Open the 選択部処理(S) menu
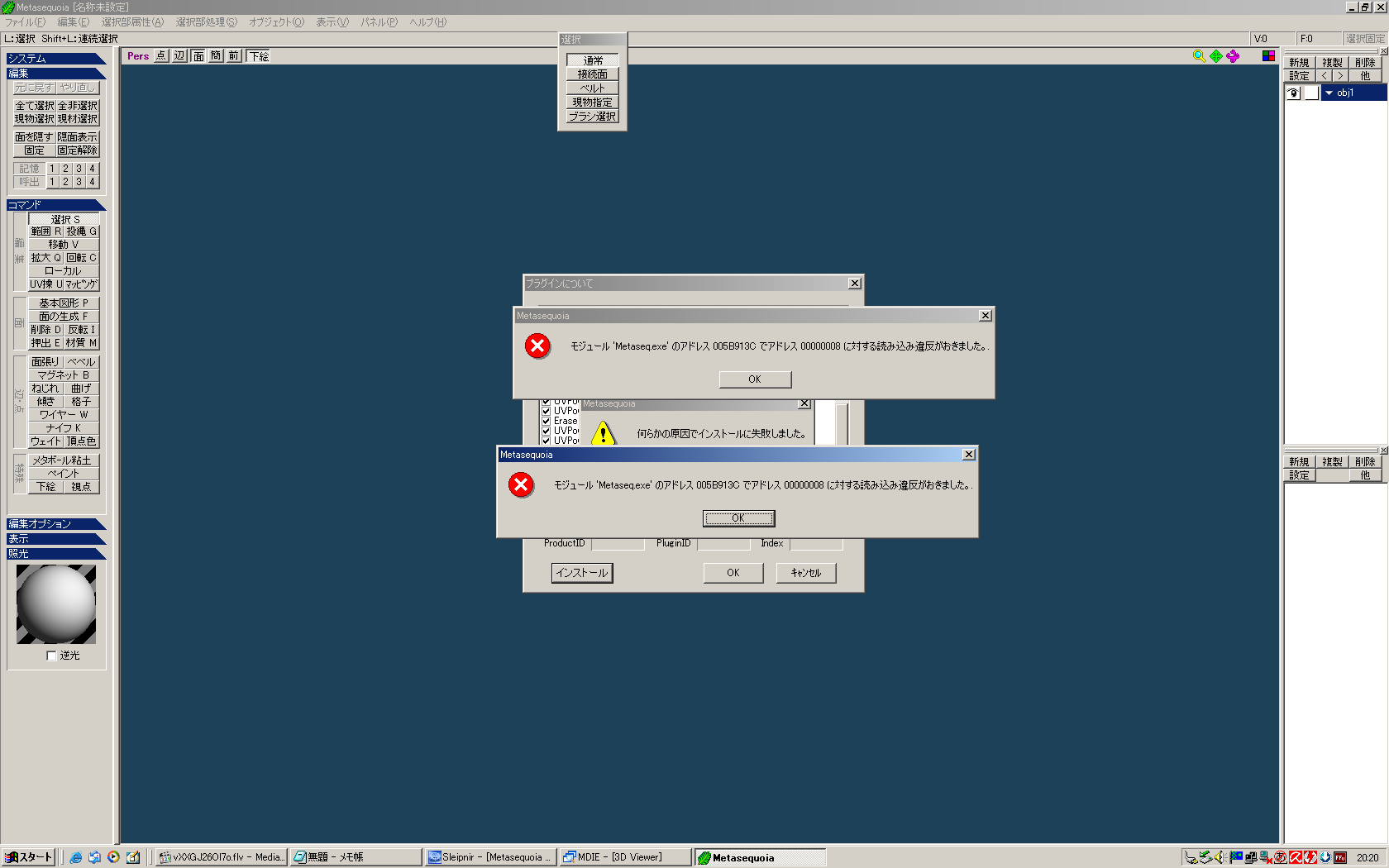This screenshot has width=1389, height=868. point(206,22)
